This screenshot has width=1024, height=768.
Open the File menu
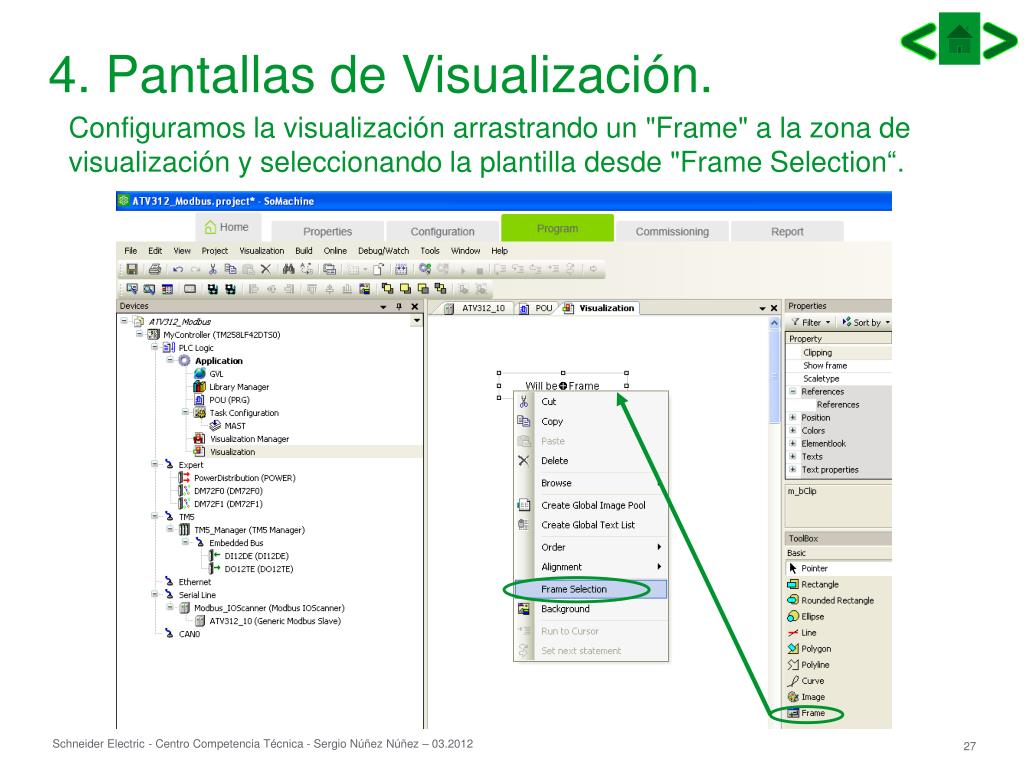pos(131,251)
